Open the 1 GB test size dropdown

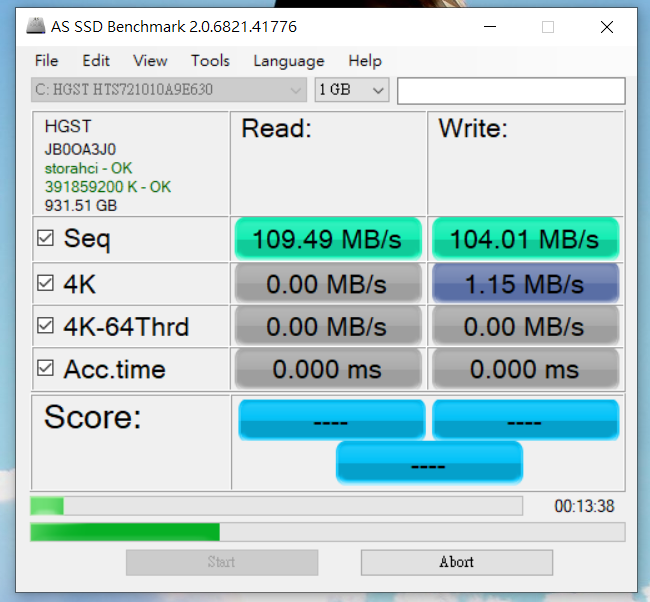(352, 90)
